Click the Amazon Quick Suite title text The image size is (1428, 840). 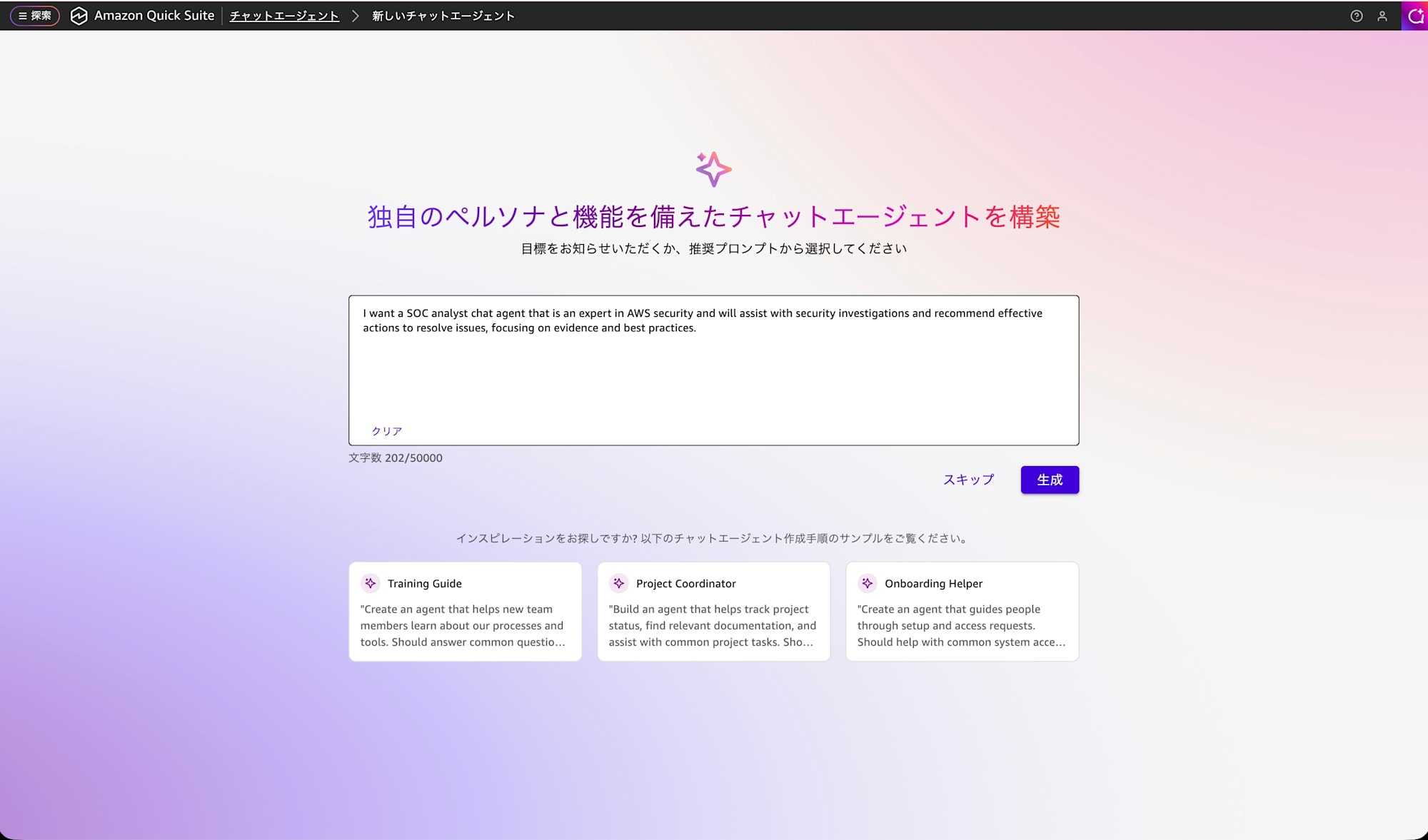[154, 16]
